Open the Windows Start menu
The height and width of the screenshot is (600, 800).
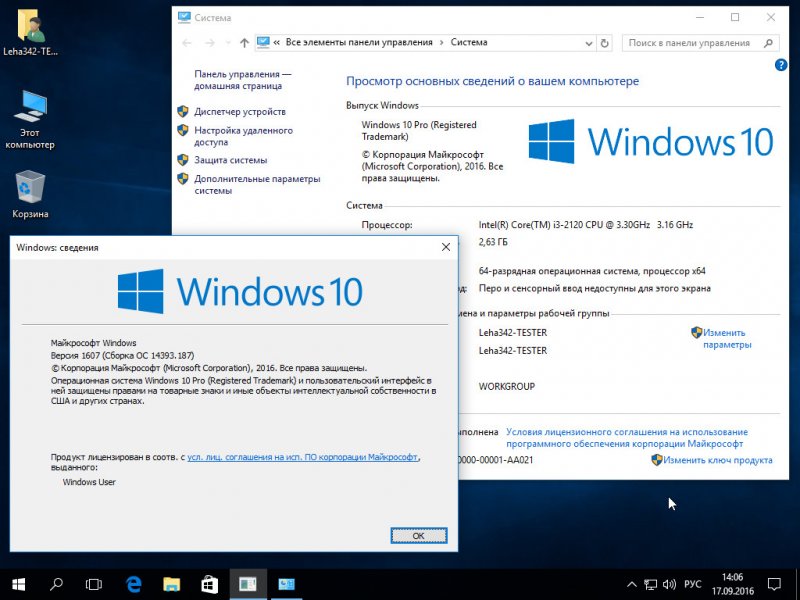[x=18, y=584]
